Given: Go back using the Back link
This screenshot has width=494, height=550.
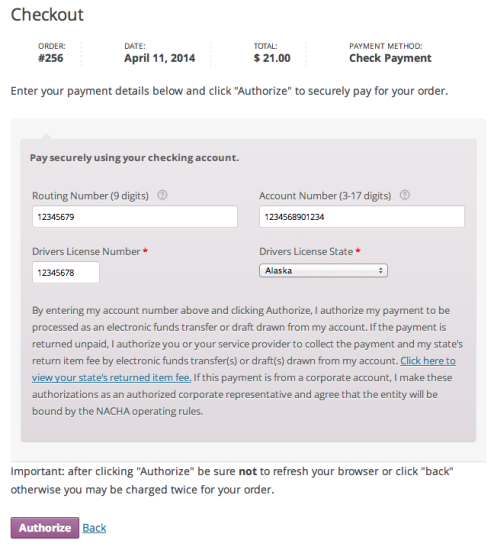Looking at the screenshot, I should (x=94, y=528).
